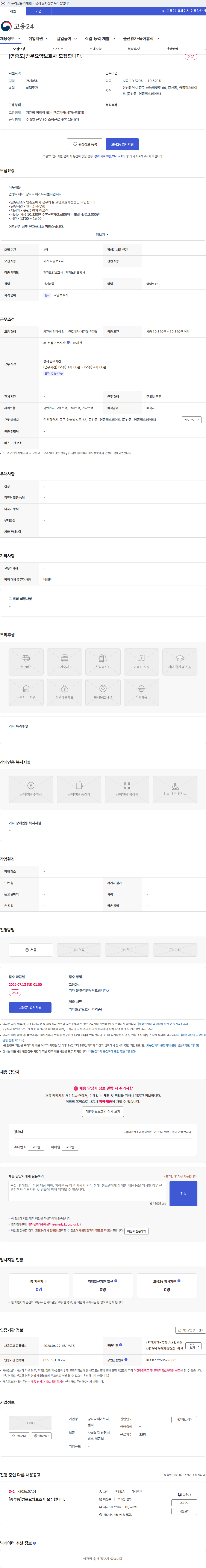Click the 기숙사 benefit icon
206x1568 pixels.
point(65,662)
